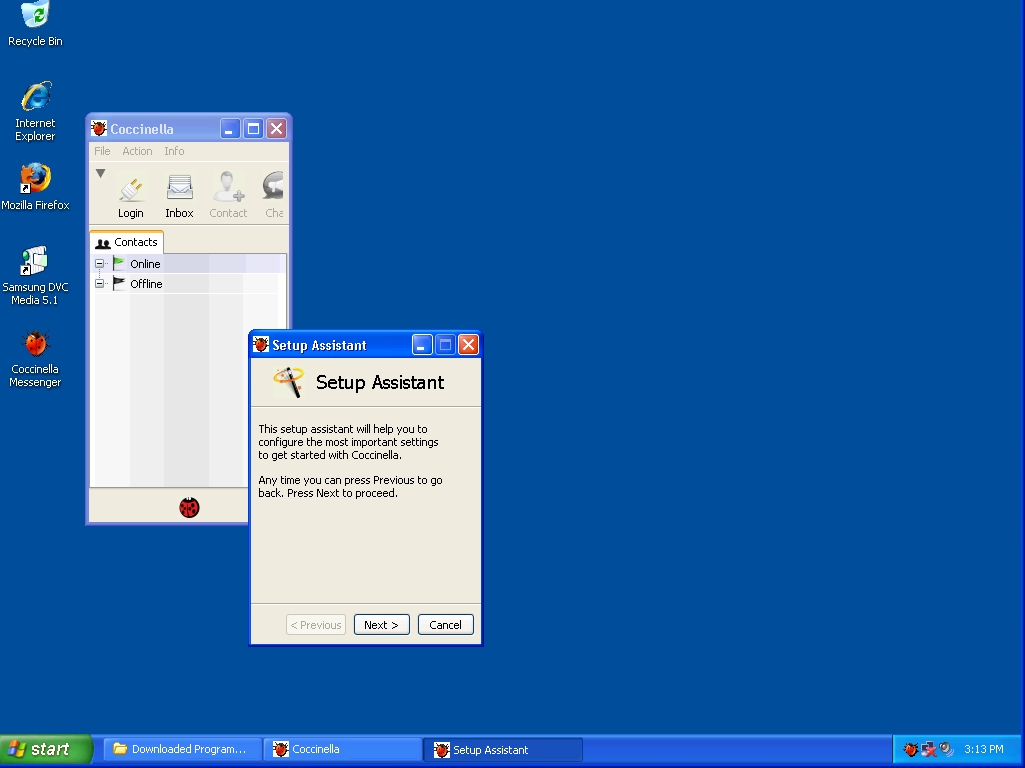Click the speaker volume tray icon
The height and width of the screenshot is (768, 1025).
946,749
